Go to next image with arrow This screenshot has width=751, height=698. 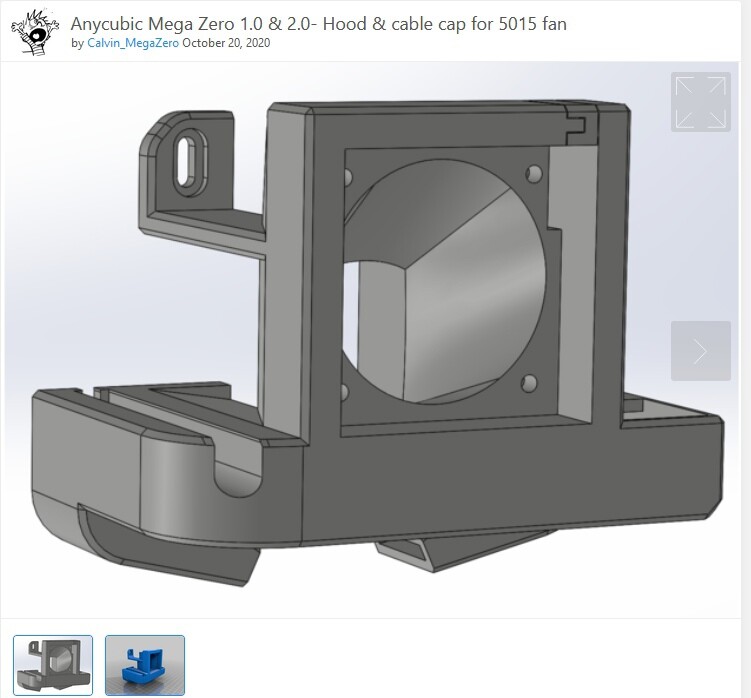700,351
